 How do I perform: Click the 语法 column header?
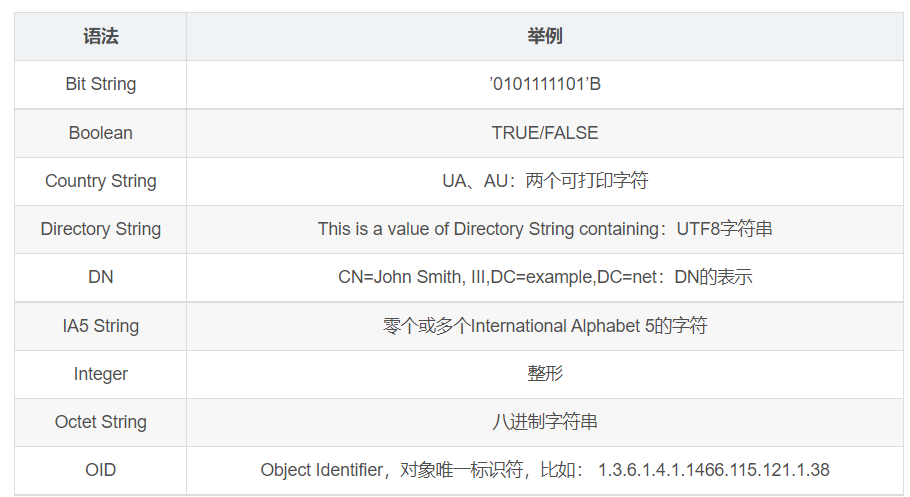point(100,37)
